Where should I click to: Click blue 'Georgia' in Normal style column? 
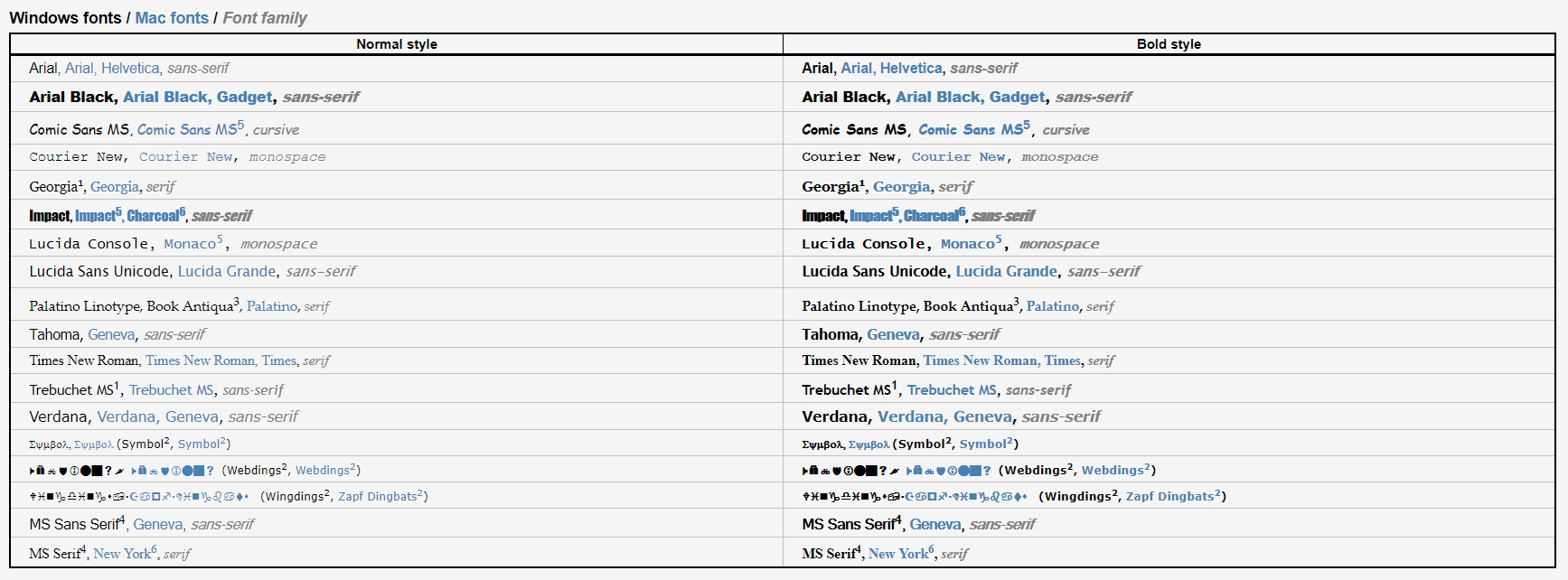pos(115,187)
